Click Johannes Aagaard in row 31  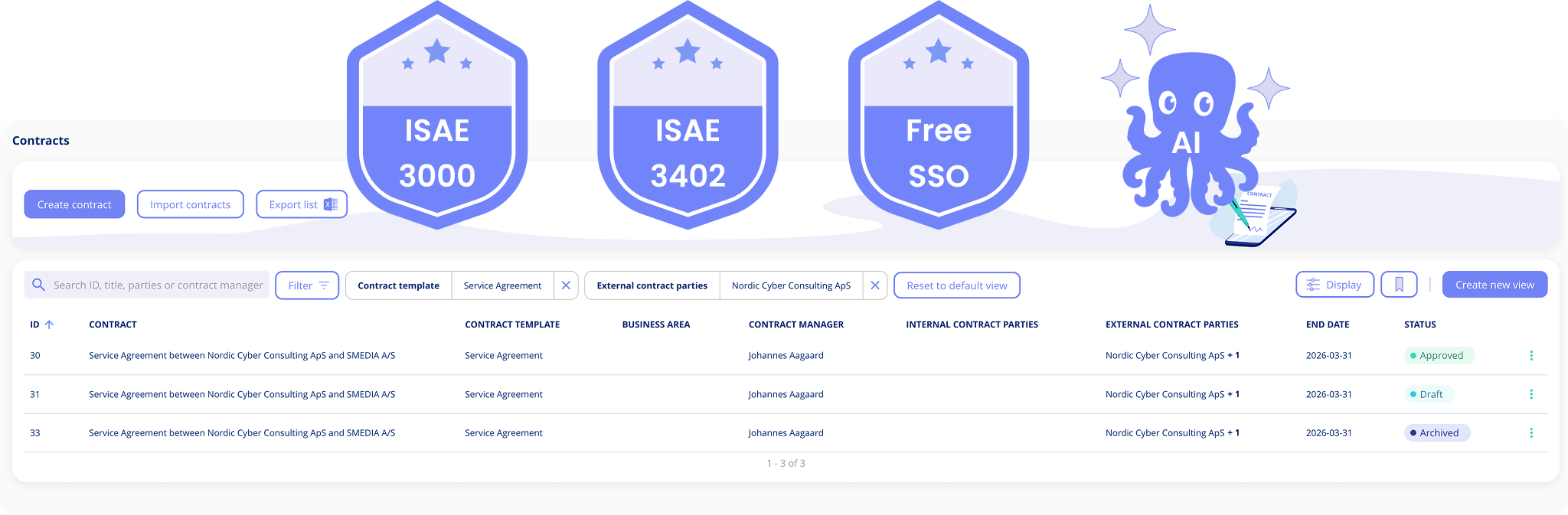(786, 394)
